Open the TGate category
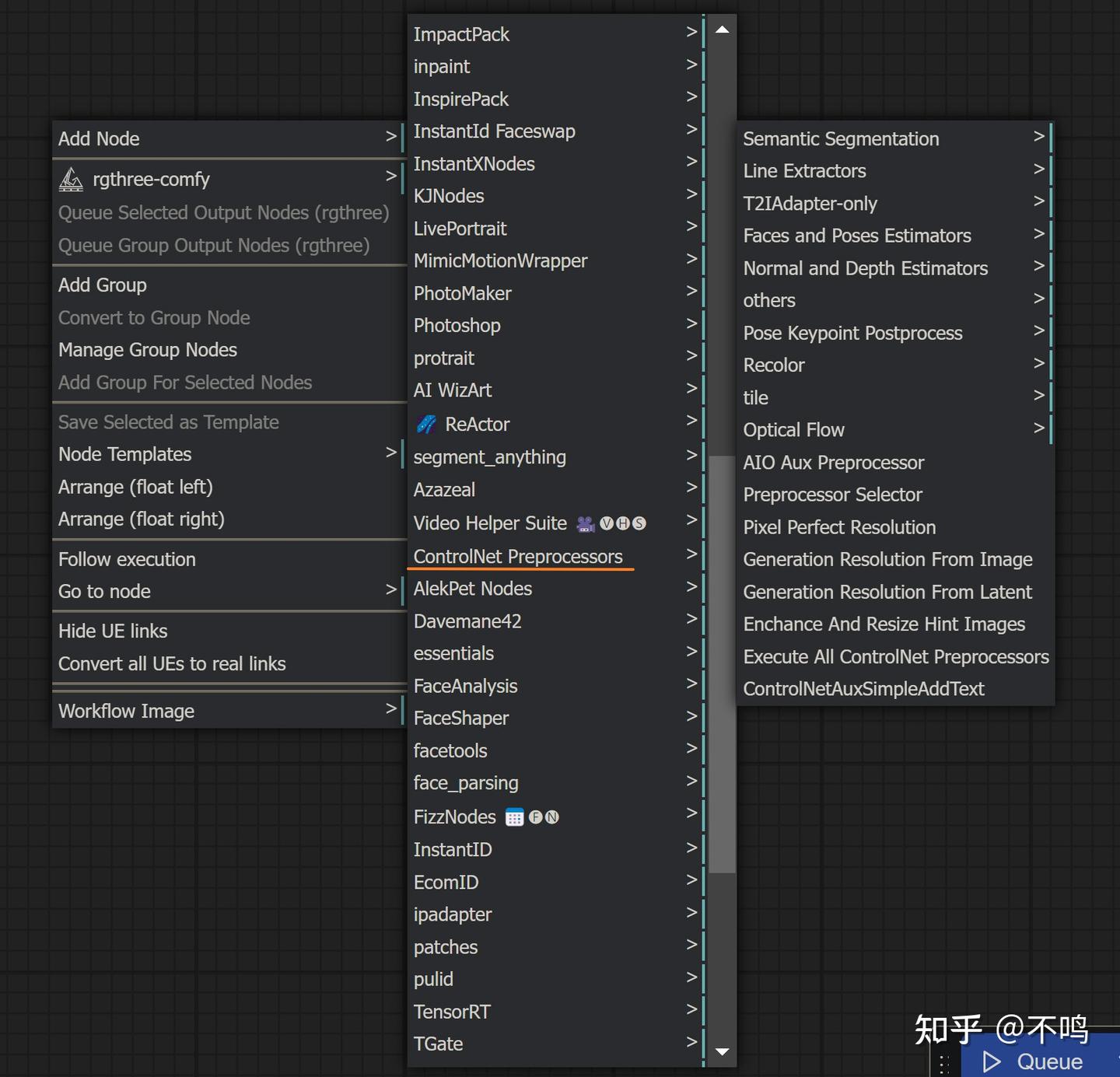 point(556,1044)
